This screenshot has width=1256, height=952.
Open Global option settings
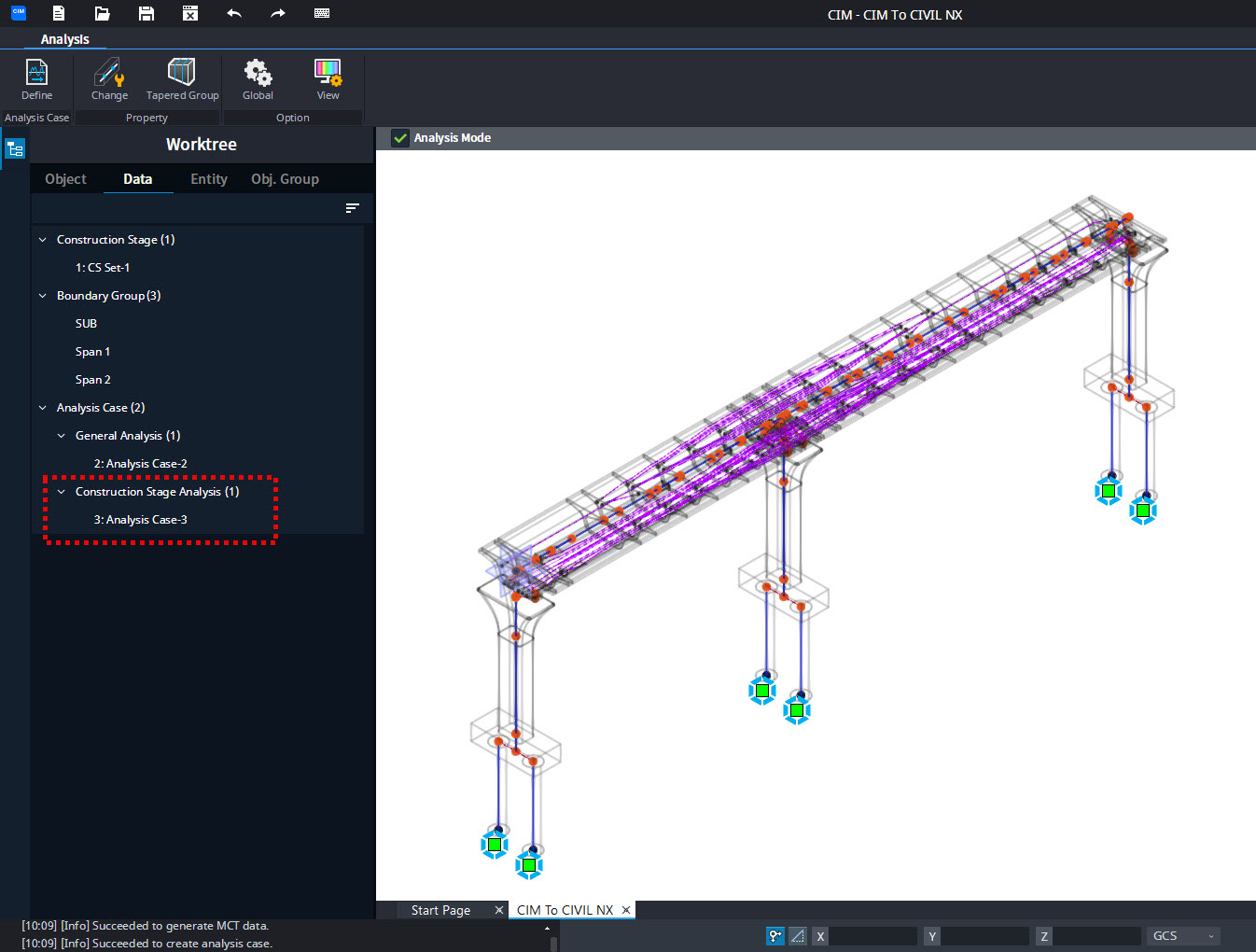(258, 79)
